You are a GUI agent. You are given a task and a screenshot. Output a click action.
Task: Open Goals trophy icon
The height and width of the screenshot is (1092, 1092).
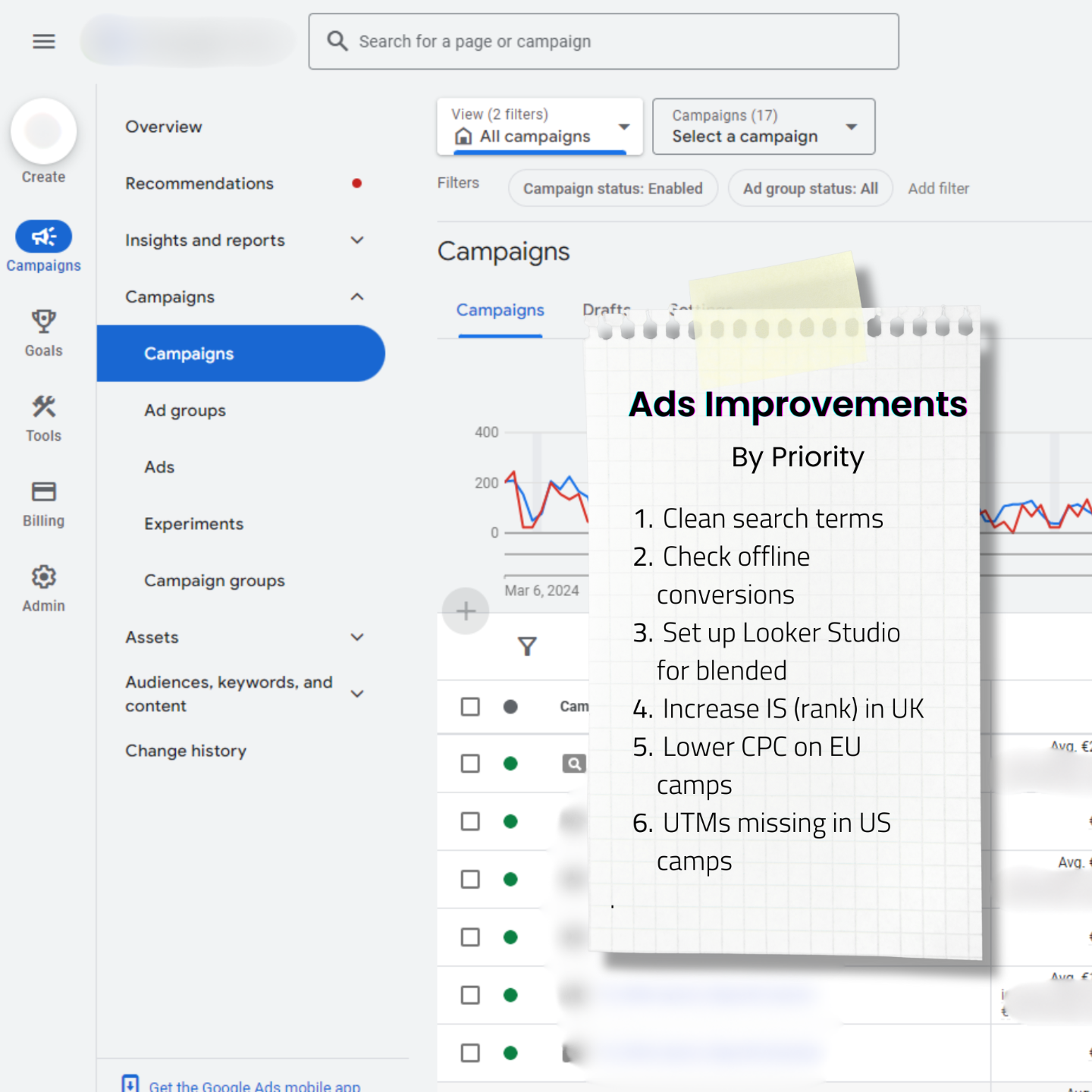click(44, 322)
